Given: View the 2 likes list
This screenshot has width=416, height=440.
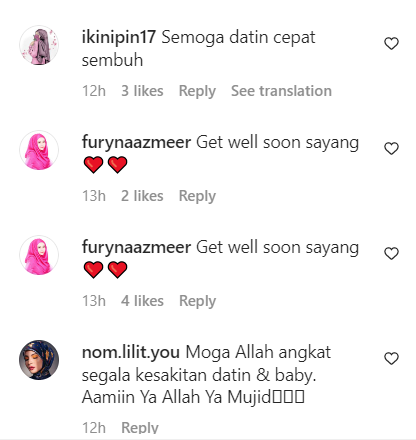Looking at the screenshot, I should coord(142,196).
